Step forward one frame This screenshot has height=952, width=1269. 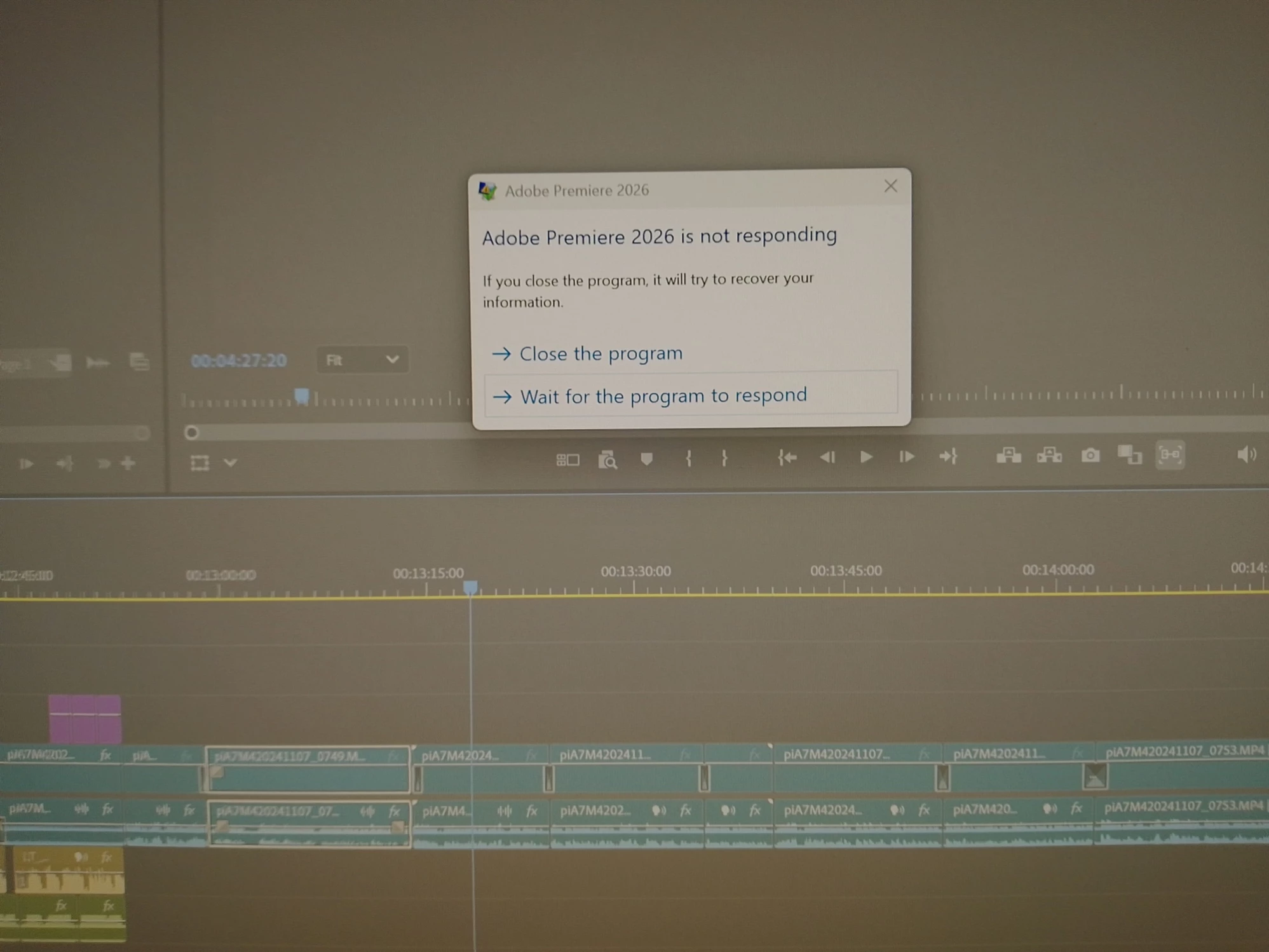906,456
